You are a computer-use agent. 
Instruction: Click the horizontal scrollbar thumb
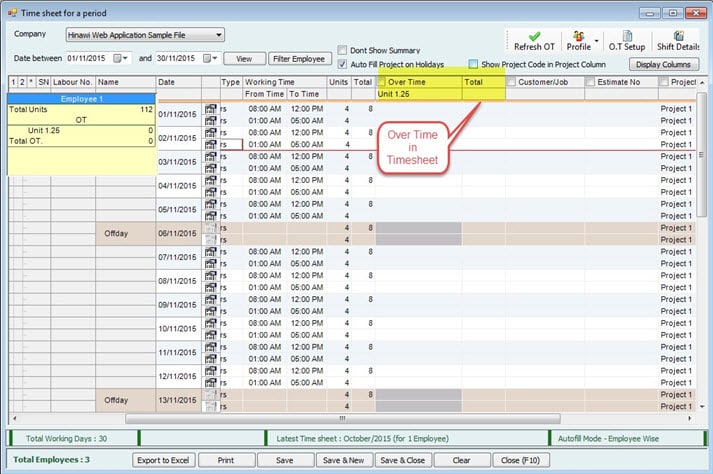point(342,418)
